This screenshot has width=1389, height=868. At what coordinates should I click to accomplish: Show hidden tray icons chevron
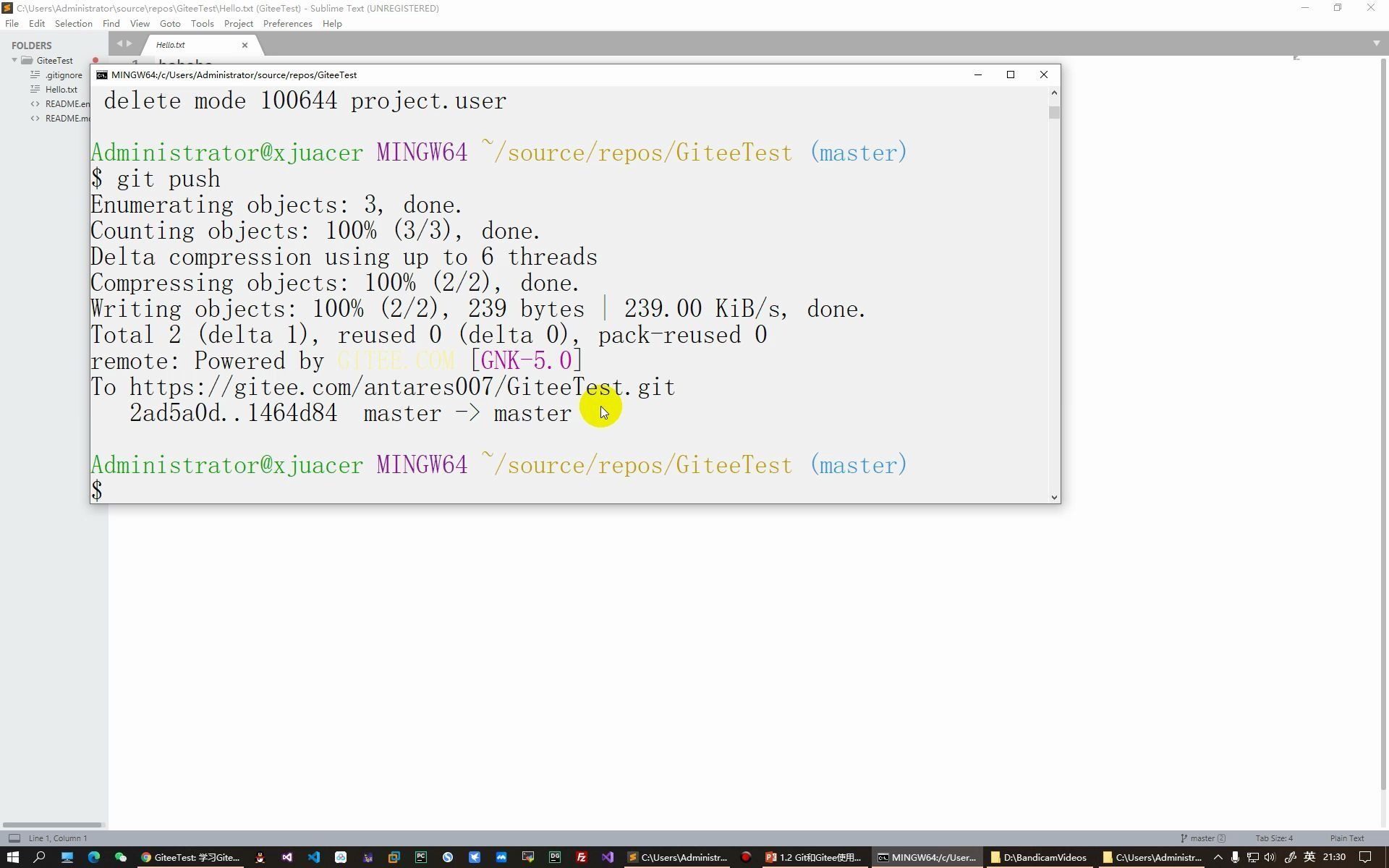point(1218,857)
